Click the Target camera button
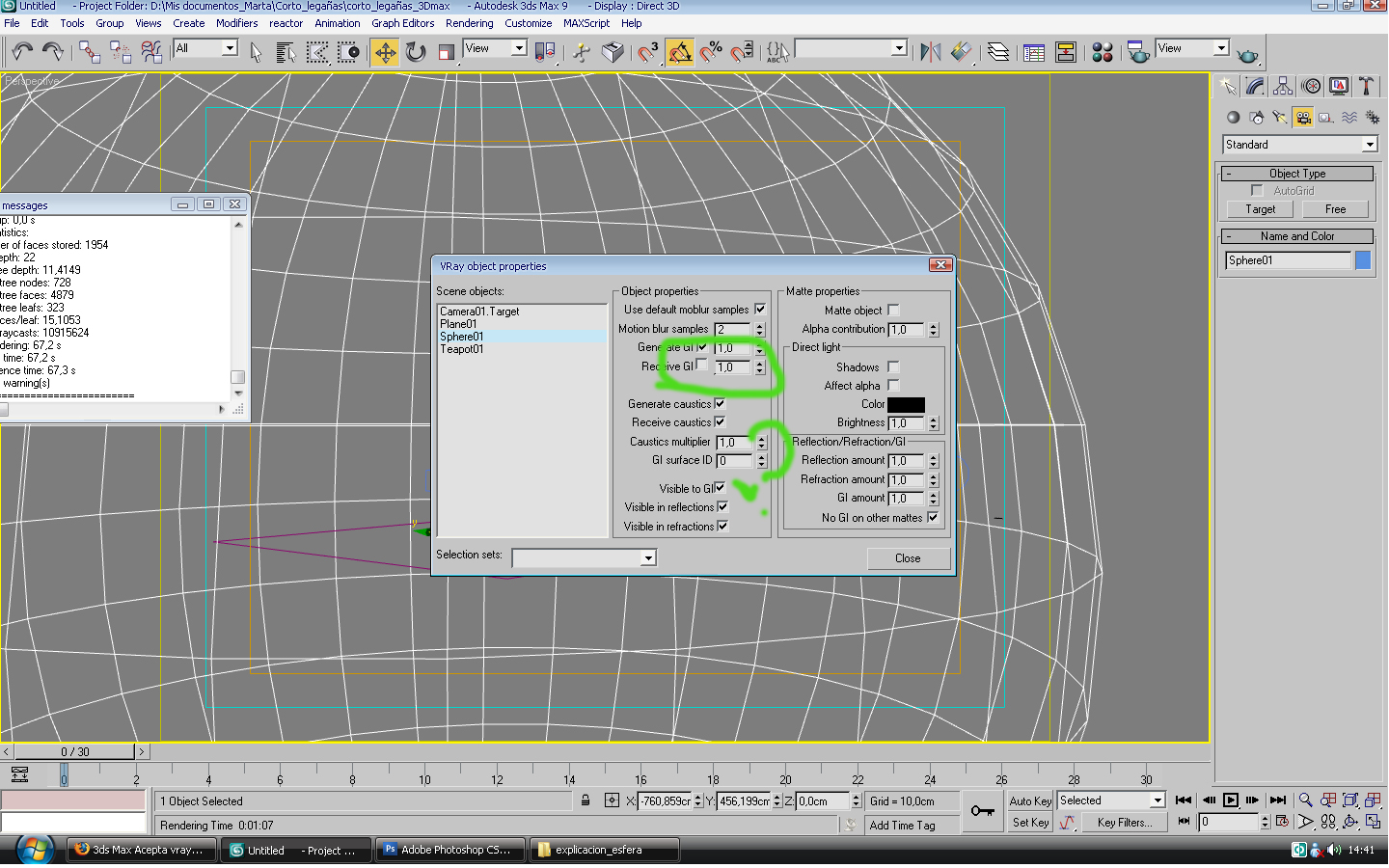This screenshot has width=1389, height=868. (x=1260, y=209)
